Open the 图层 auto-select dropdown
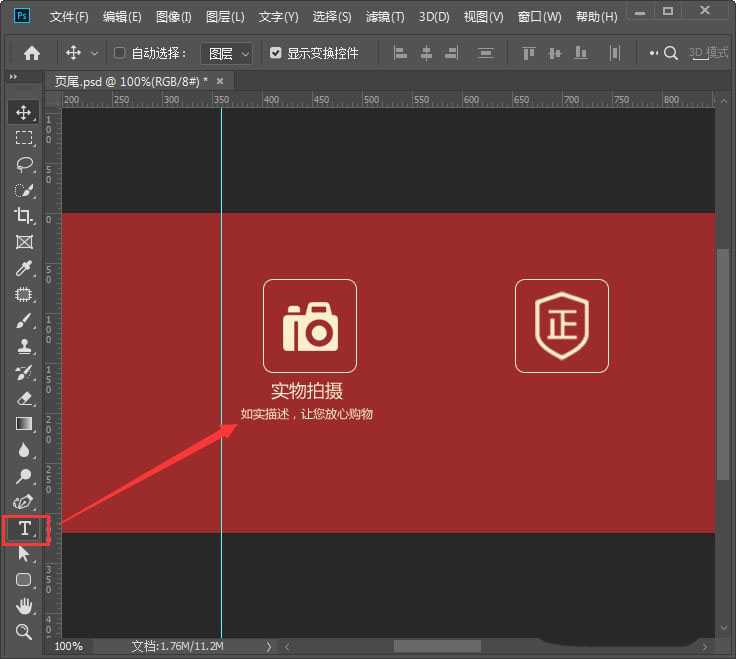 coord(227,53)
